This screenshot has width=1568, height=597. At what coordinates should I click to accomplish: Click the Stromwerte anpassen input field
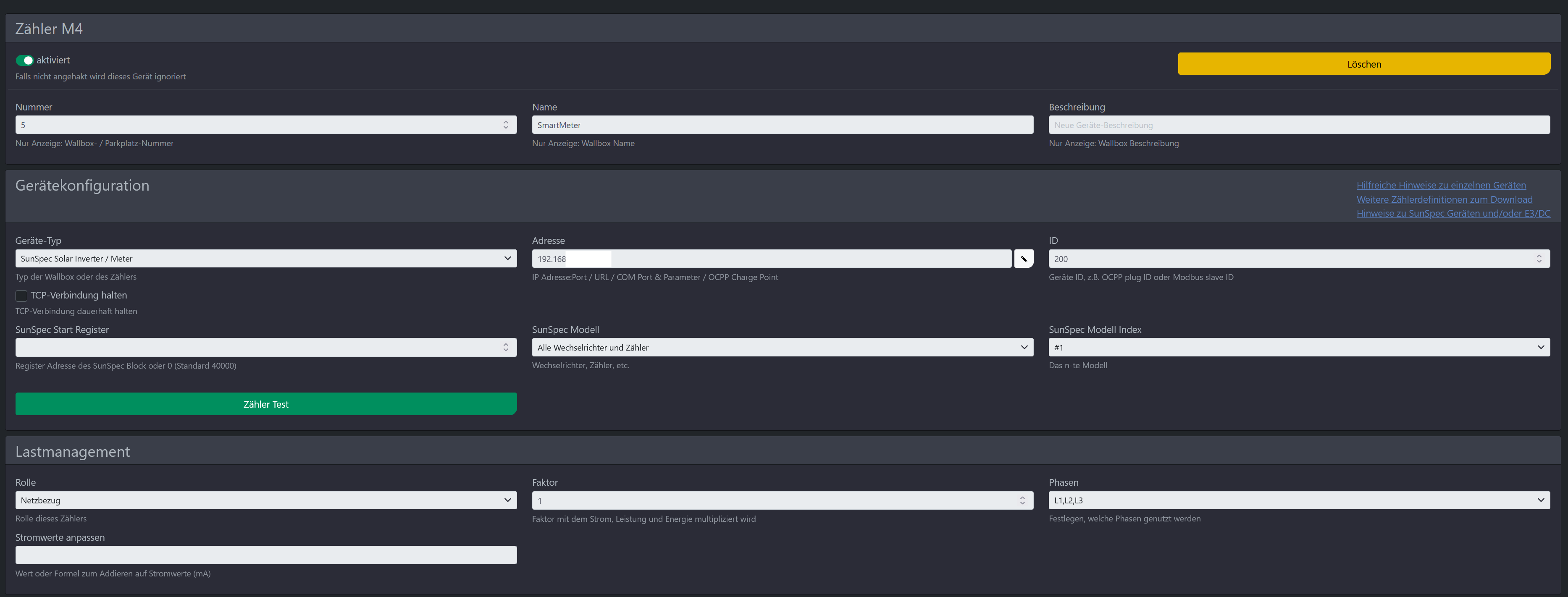tap(266, 555)
